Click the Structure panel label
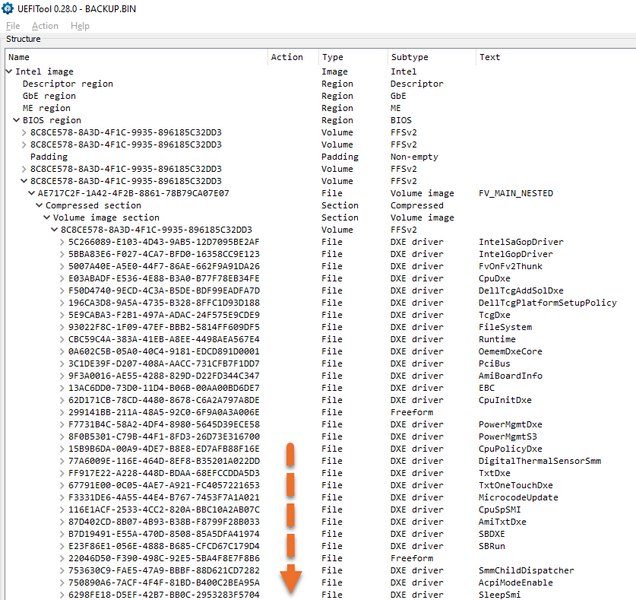The image size is (636, 600). click(x=23, y=39)
